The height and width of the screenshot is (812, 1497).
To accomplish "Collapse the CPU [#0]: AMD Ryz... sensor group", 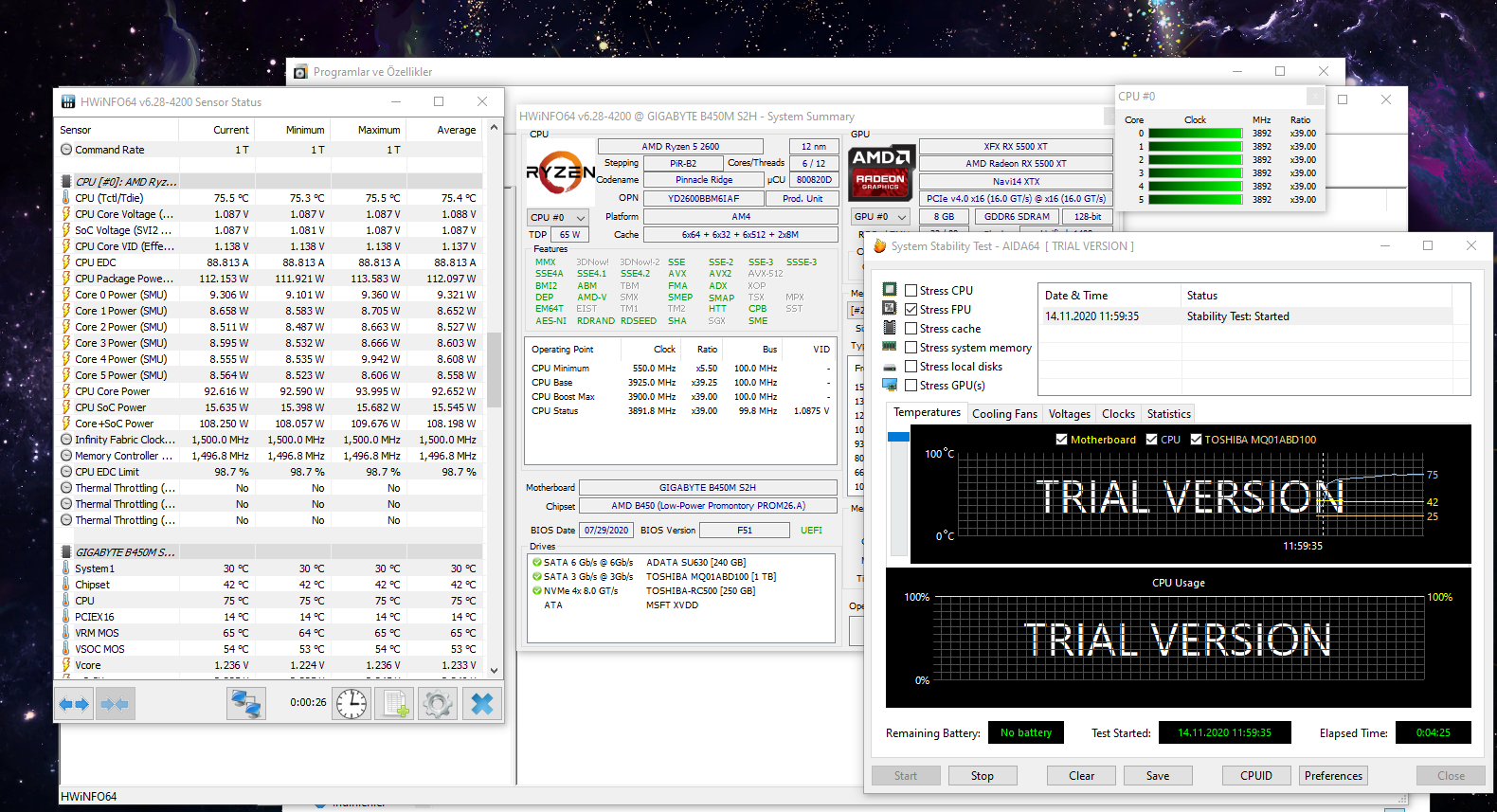I will tap(126, 182).
